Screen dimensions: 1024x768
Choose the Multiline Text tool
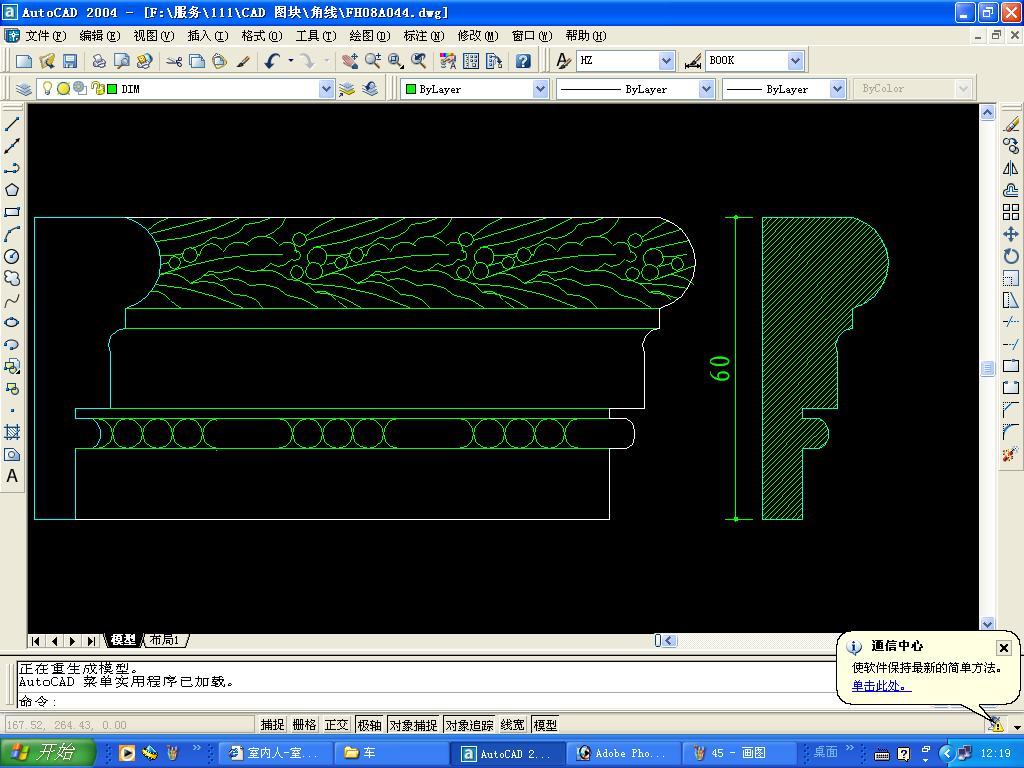pyautogui.click(x=12, y=476)
